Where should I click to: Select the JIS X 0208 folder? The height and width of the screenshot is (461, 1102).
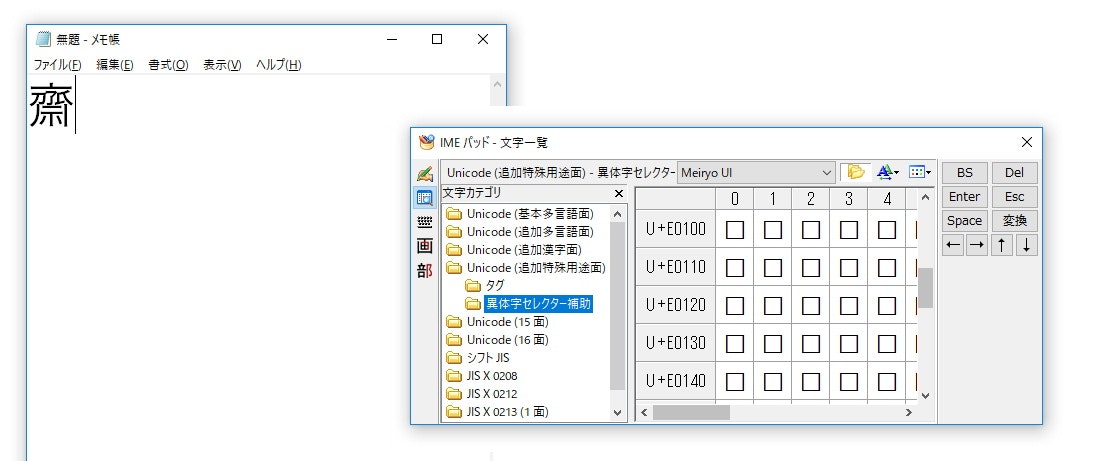click(481, 376)
